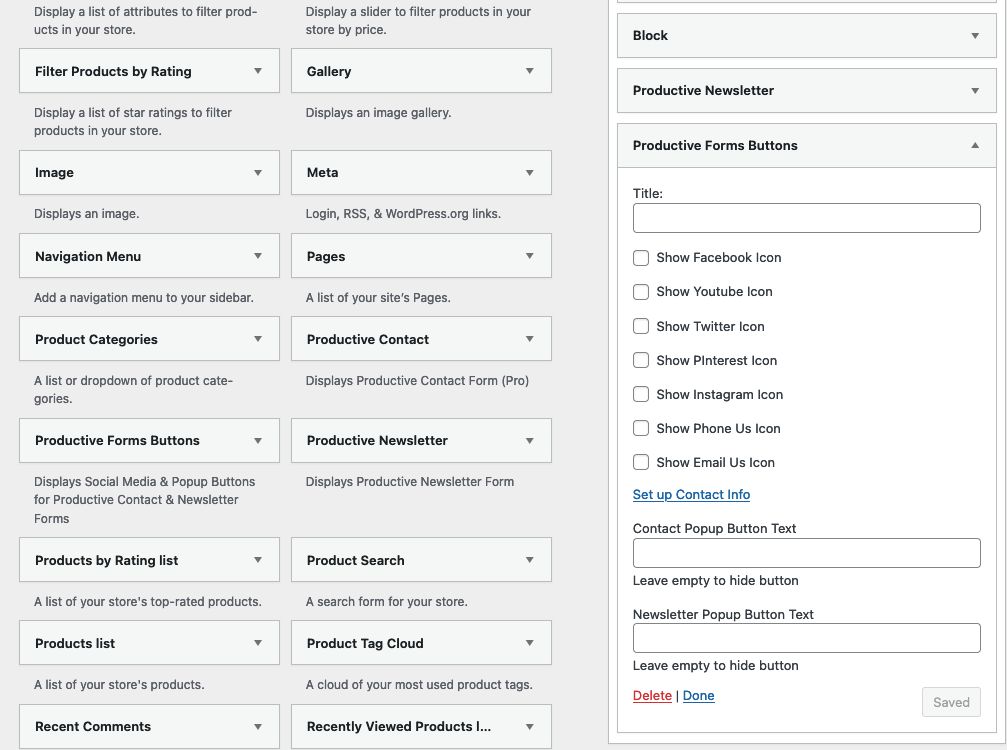Click the Set up Contact Info link
Viewport: 1007px width, 750px height.
click(x=691, y=494)
